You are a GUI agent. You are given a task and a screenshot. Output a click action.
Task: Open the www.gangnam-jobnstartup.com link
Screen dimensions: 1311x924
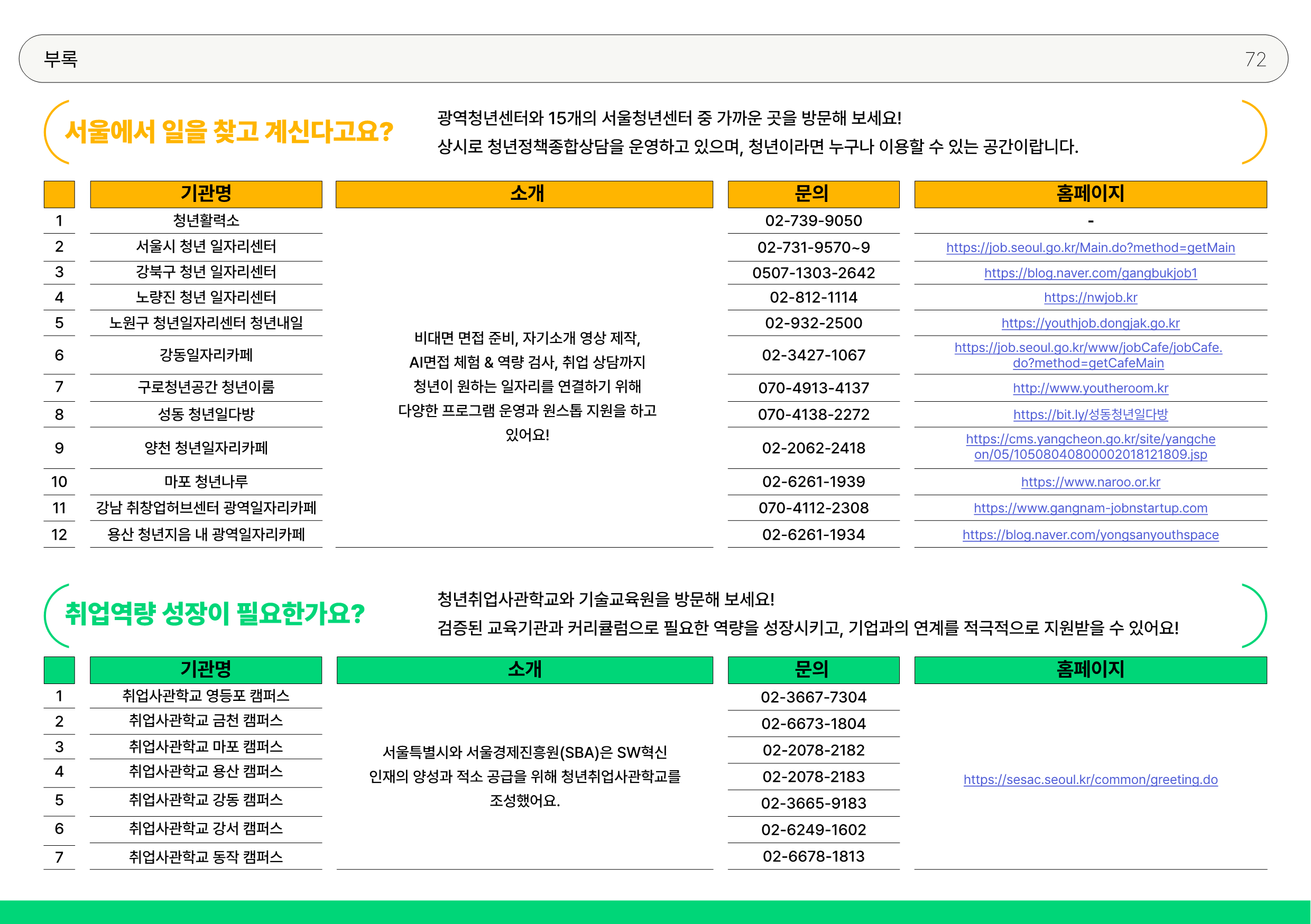click(x=1090, y=509)
